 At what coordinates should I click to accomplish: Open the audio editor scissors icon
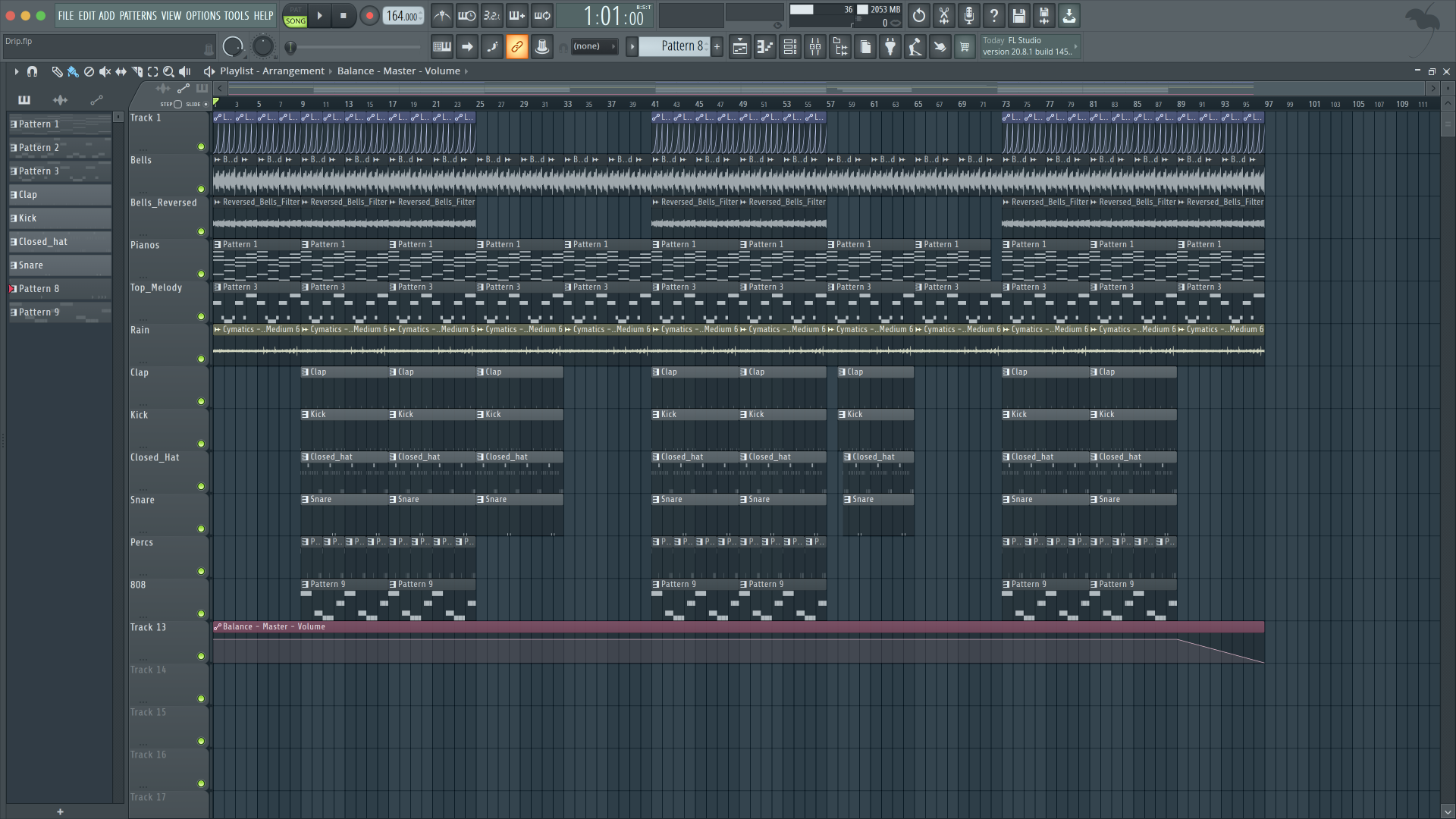[x=944, y=16]
